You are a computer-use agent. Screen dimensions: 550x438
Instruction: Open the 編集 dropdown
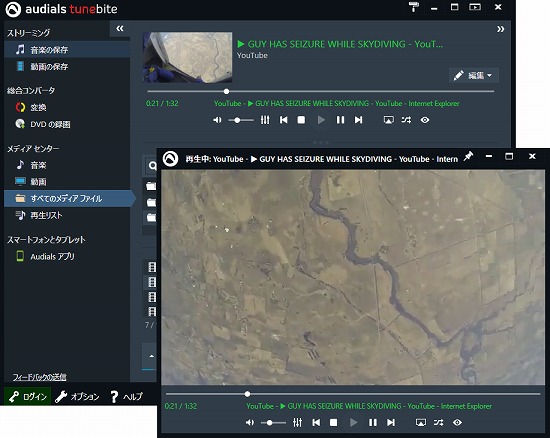tap(474, 75)
